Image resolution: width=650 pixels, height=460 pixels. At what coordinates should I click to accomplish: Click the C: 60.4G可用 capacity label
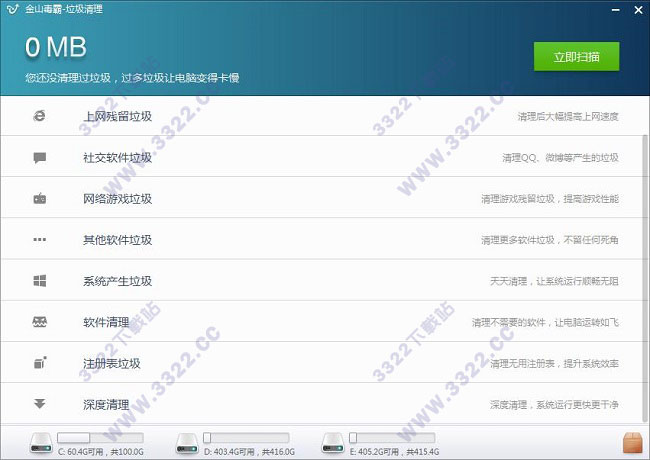click(x=101, y=452)
